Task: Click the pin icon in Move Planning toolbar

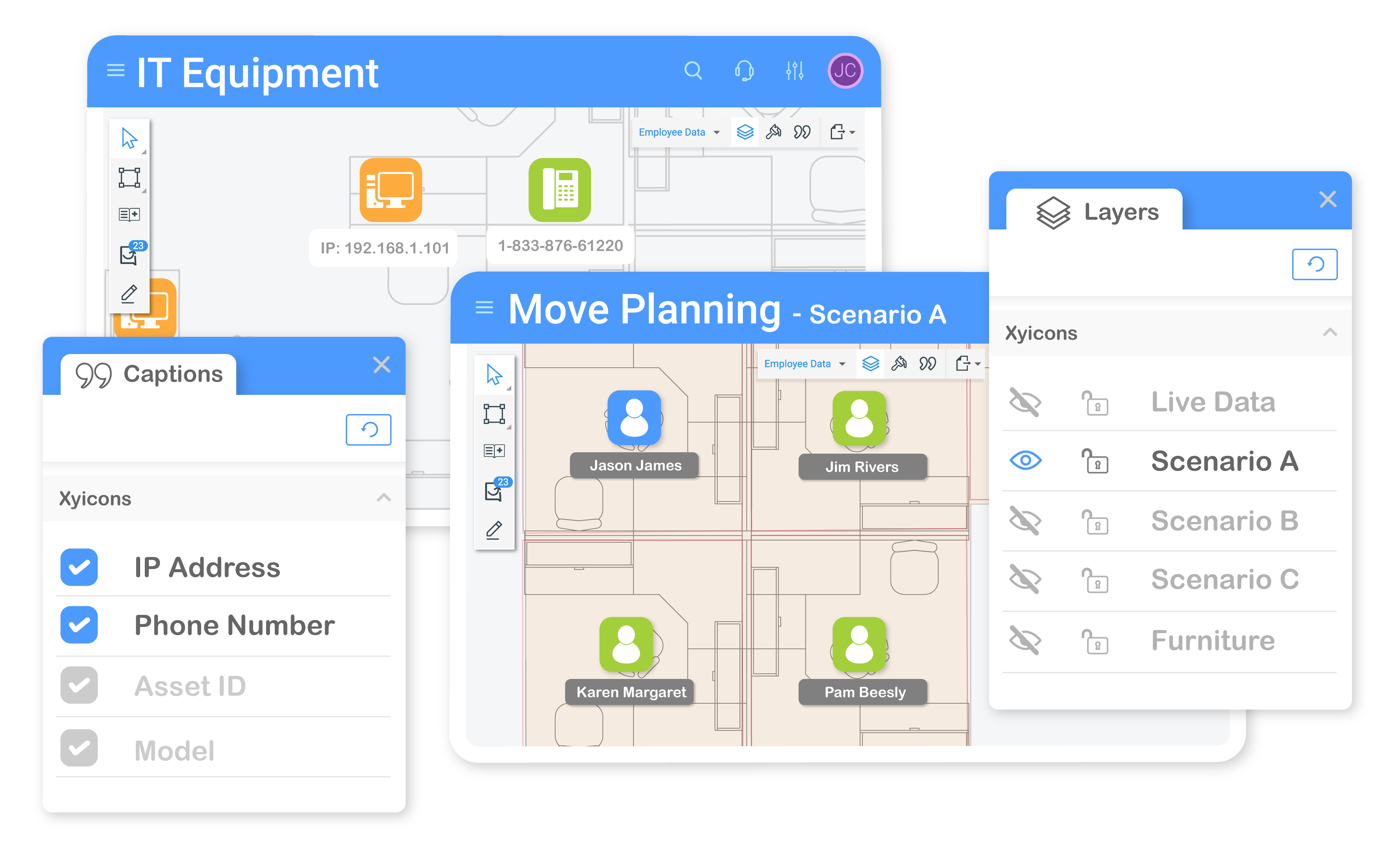Action: click(899, 363)
